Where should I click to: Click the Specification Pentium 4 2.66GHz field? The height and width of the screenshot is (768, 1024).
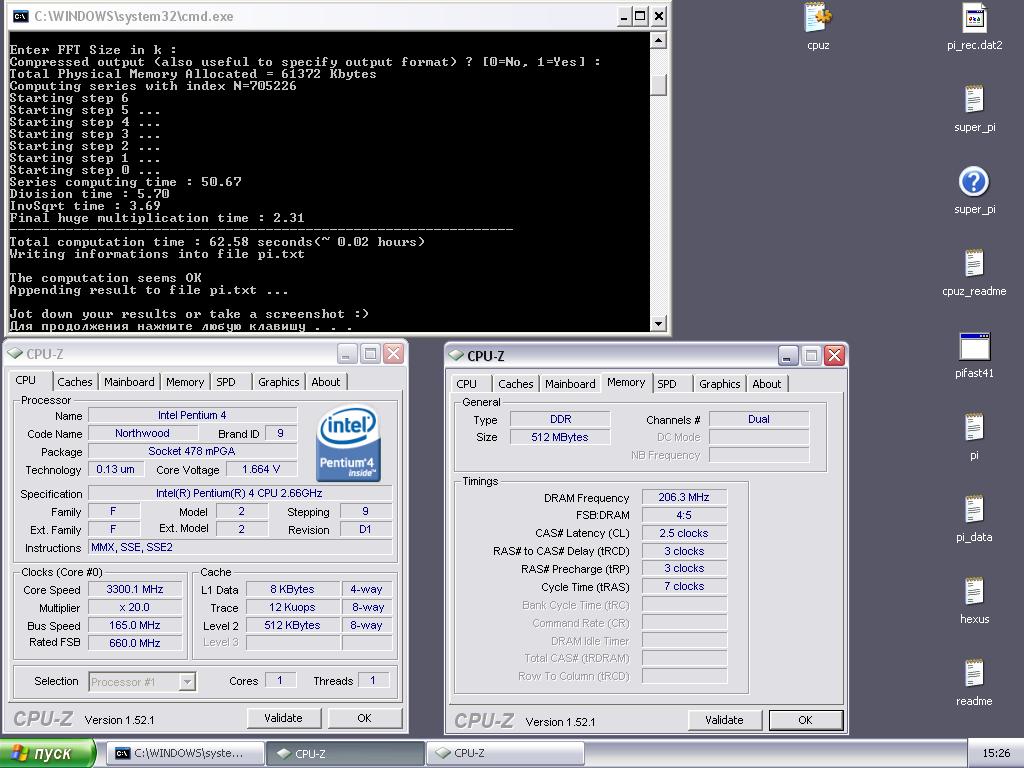click(x=240, y=493)
